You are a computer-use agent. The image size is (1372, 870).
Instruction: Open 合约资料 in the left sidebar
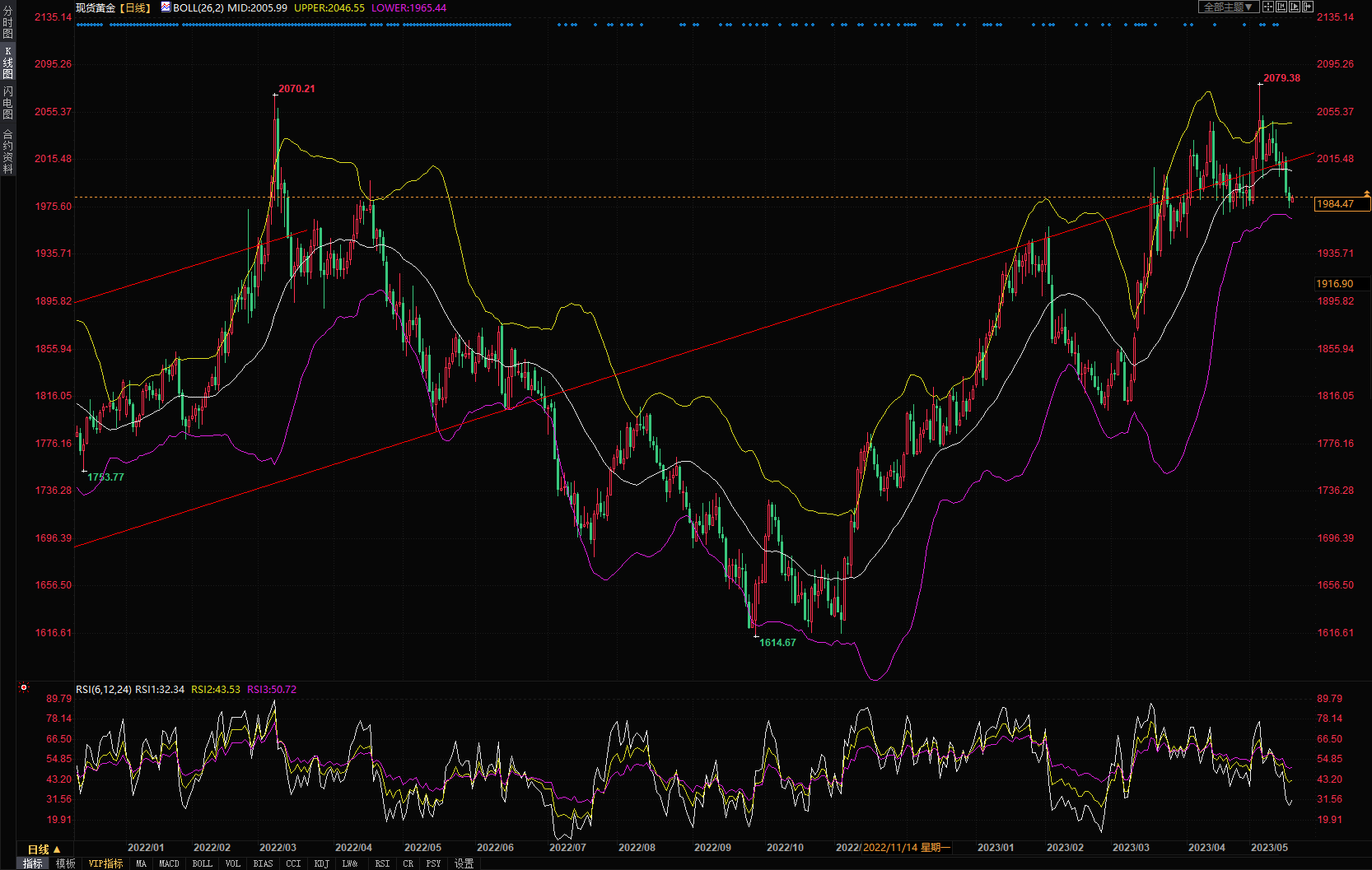(x=7, y=151)
